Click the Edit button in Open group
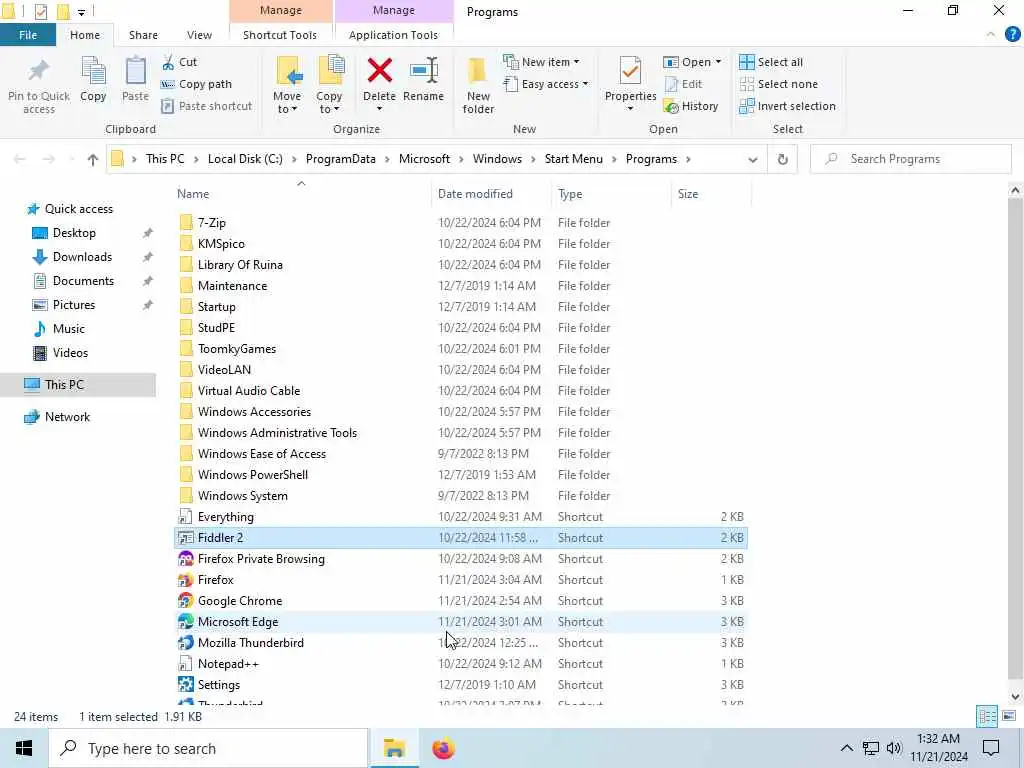1024x768 pixels. pos(683,84)
